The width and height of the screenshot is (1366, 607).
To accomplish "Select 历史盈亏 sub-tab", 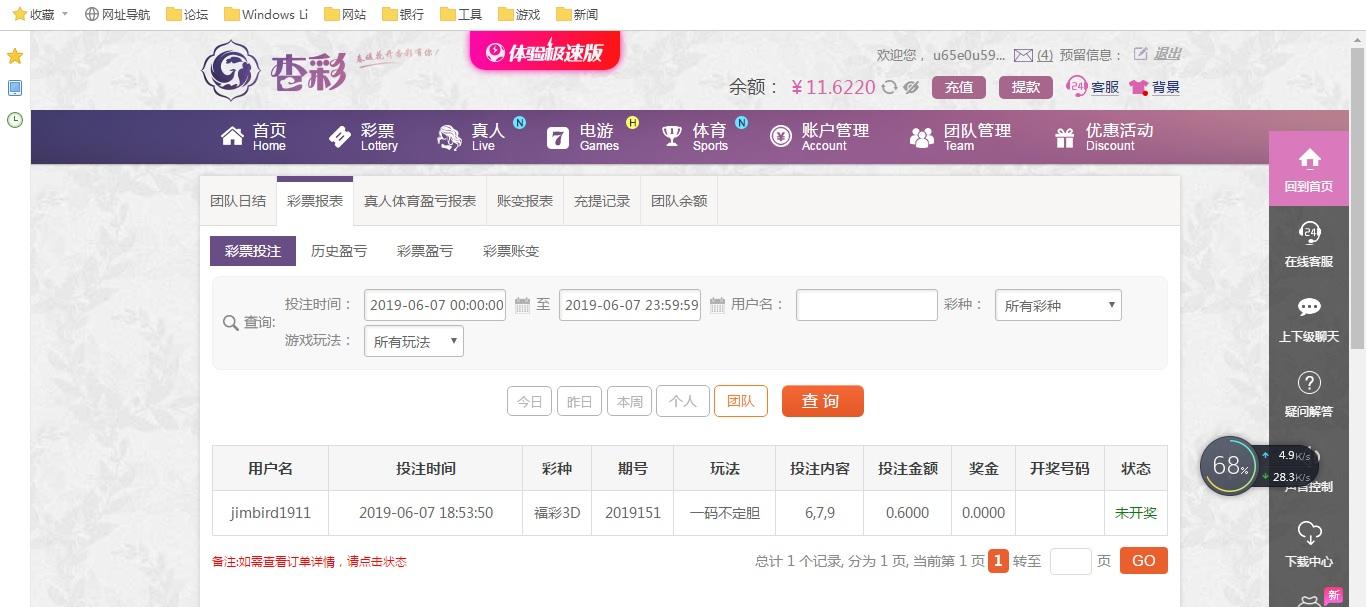I will [x=339, y=251].
